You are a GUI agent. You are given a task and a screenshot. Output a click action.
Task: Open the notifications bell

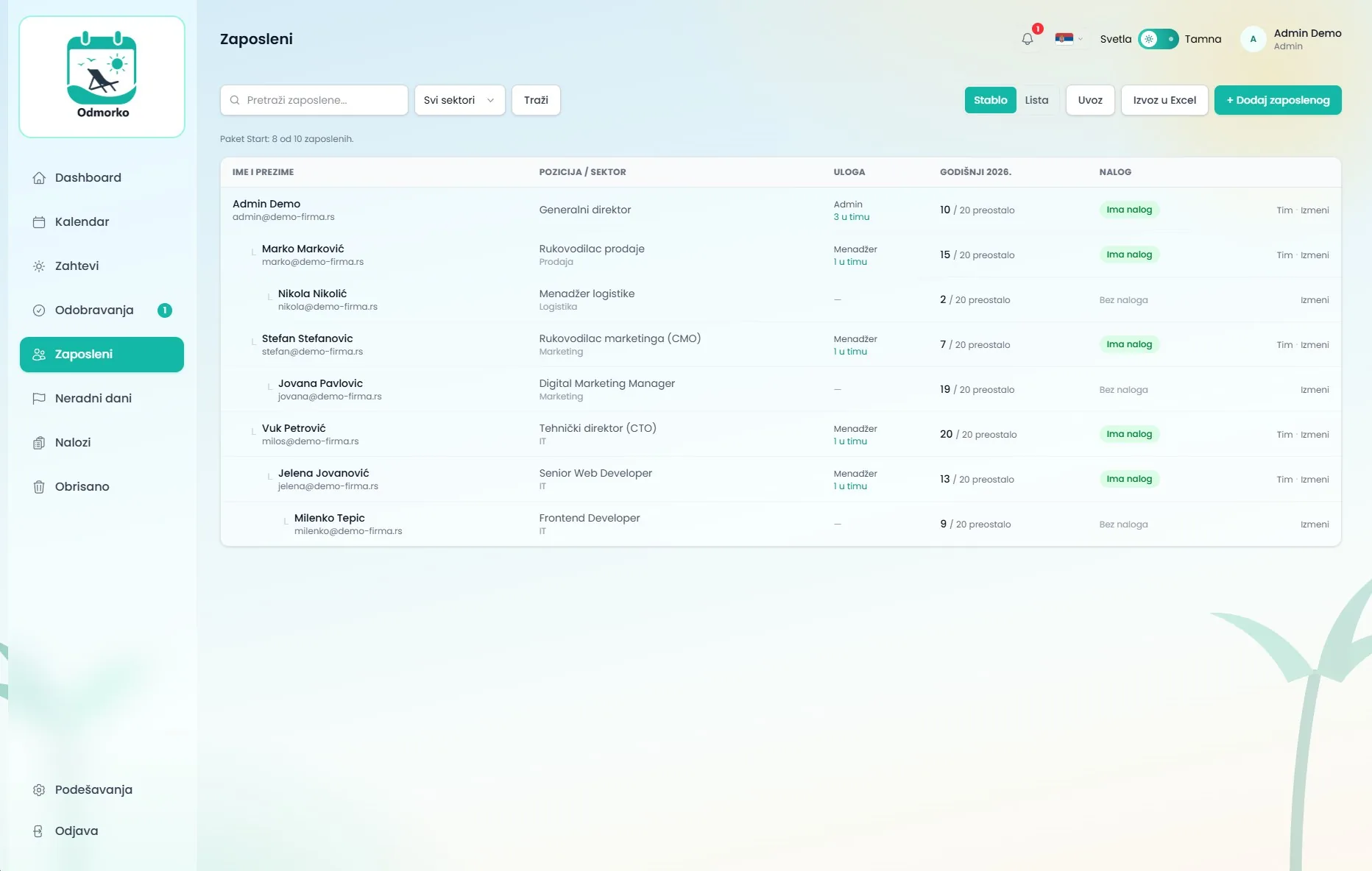click(x=1028, y=39)
